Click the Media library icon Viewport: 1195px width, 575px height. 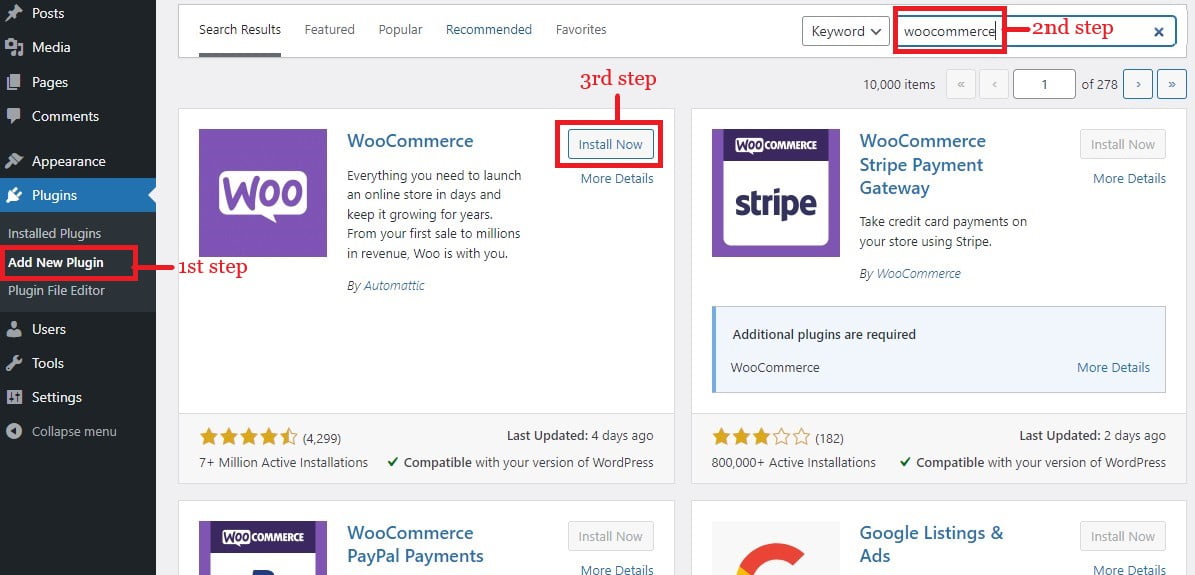tap(14, 47)
